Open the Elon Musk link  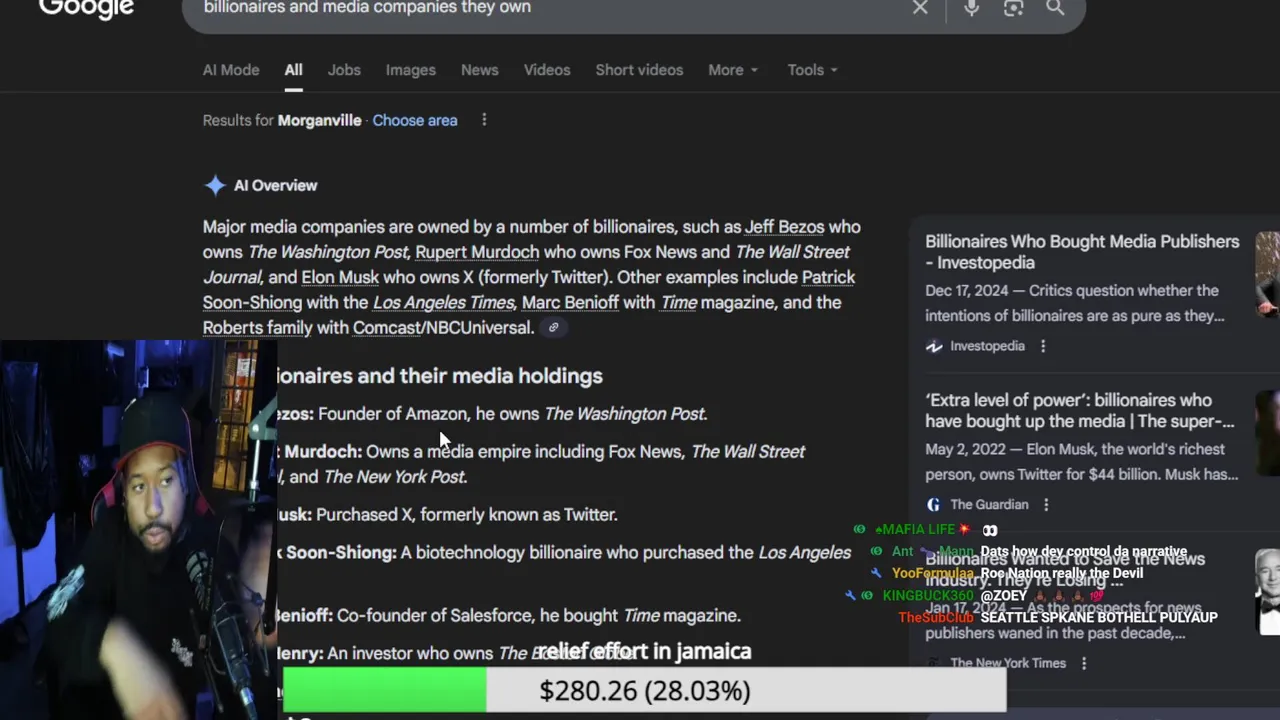coord(340,277)
